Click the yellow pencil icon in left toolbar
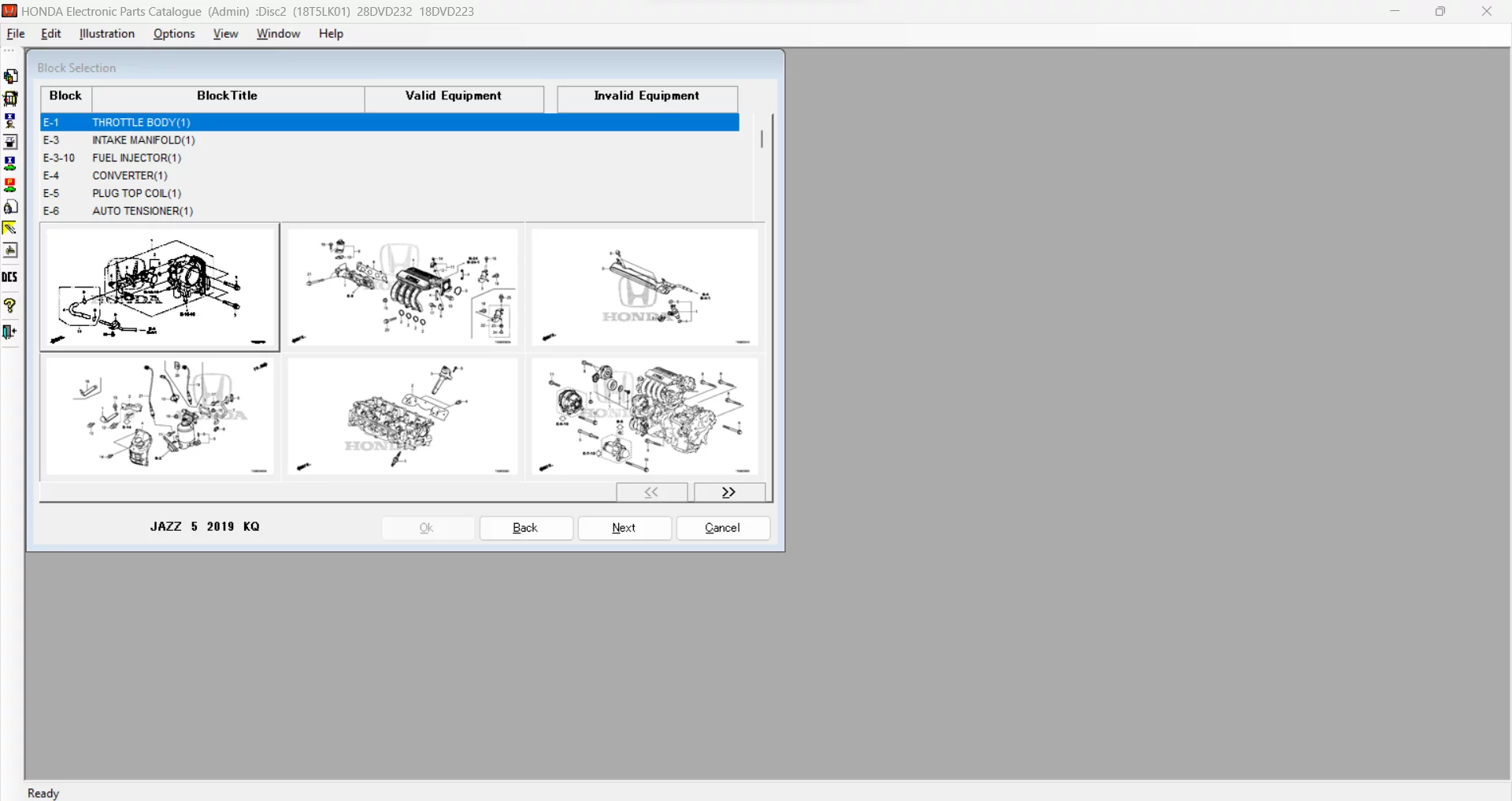The image size is (1512, 801). [10, 228]
